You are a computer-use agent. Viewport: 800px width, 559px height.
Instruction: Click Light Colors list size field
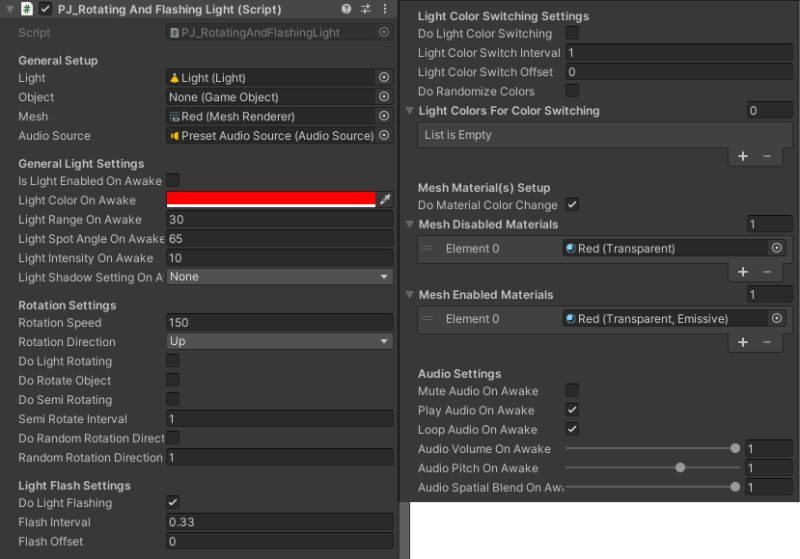click(769, 110)
